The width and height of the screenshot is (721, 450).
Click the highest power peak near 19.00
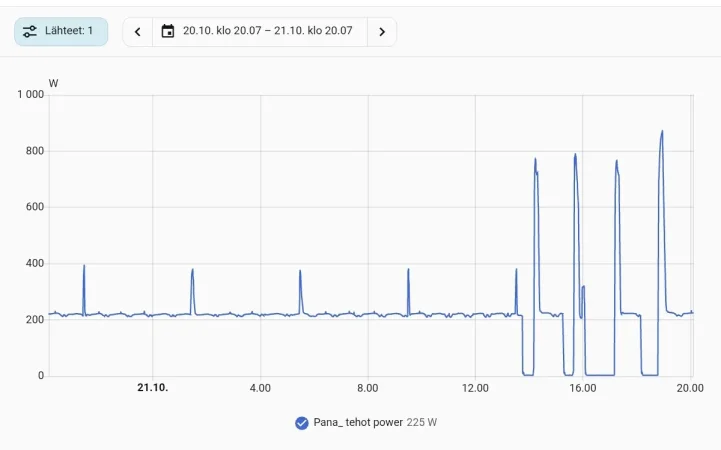coord(662,131)
